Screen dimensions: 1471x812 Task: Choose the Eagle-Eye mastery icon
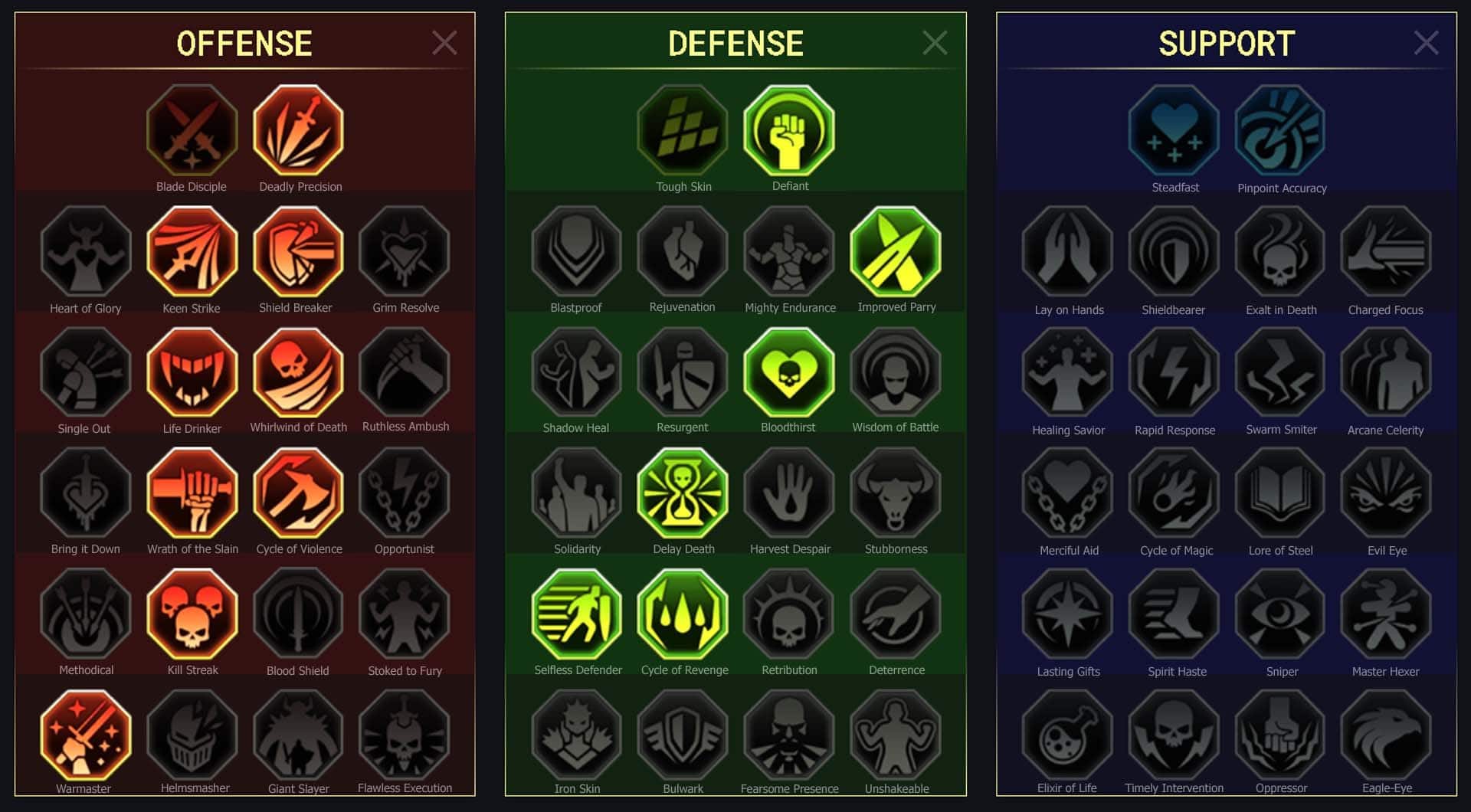point(1386,735)
